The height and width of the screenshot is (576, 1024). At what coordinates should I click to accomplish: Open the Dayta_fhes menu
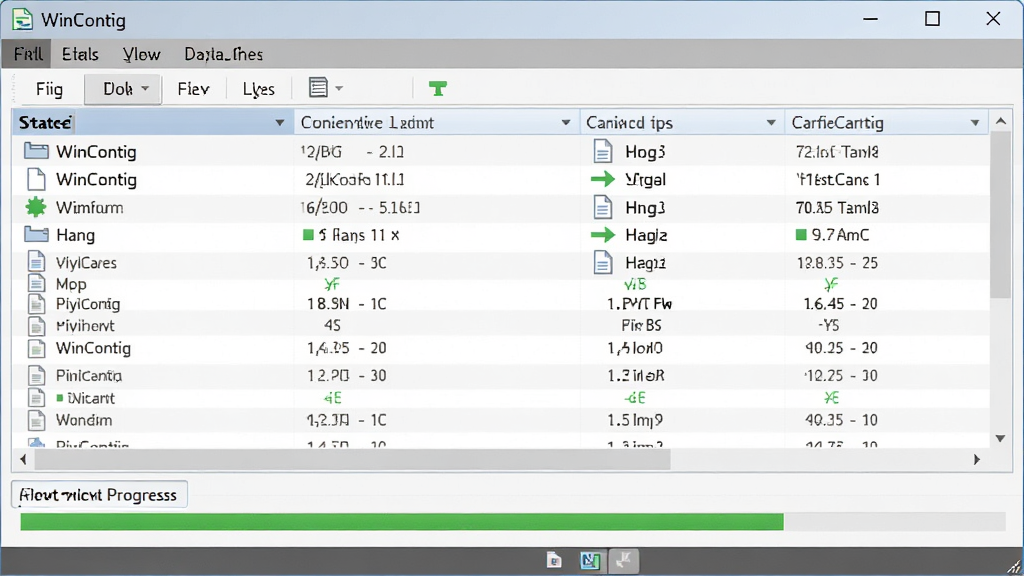[x=223, y=54]
